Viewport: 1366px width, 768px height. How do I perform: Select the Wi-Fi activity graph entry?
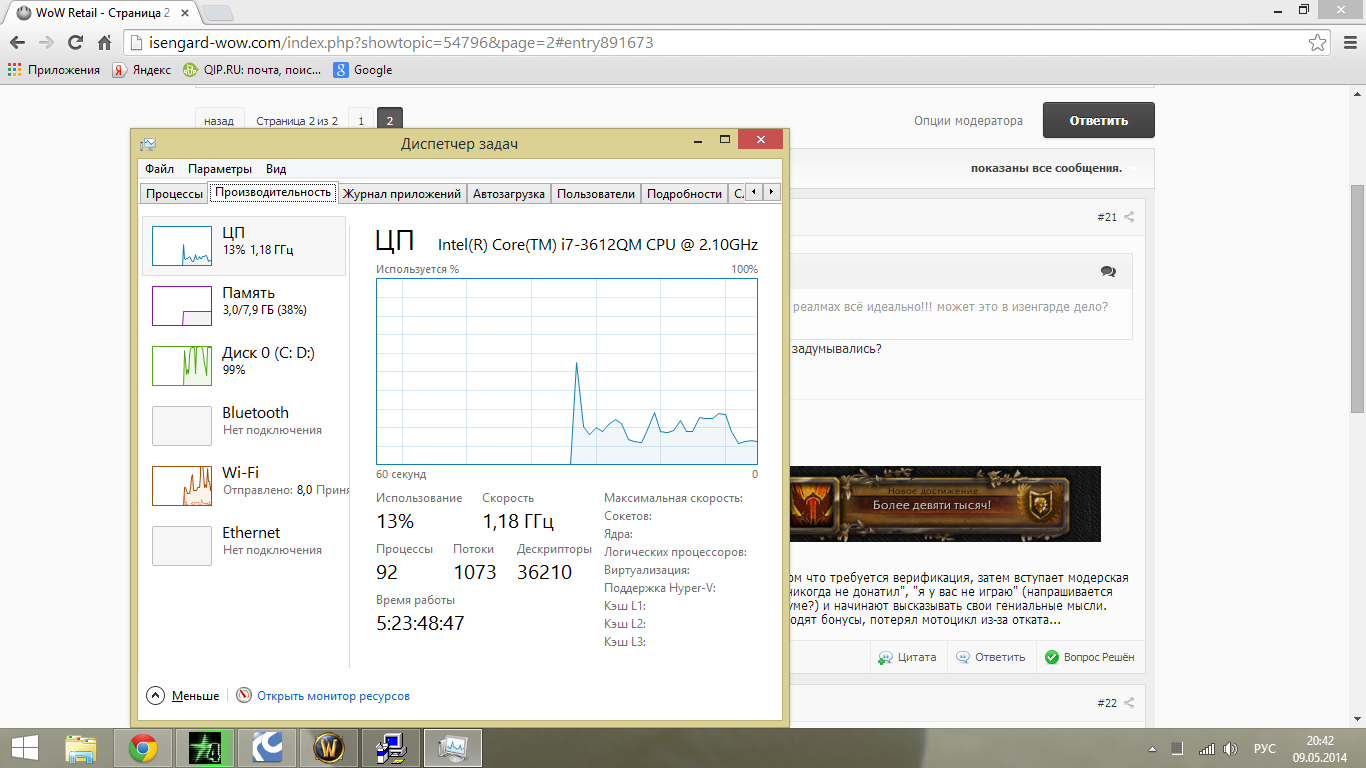click(182, 486)
